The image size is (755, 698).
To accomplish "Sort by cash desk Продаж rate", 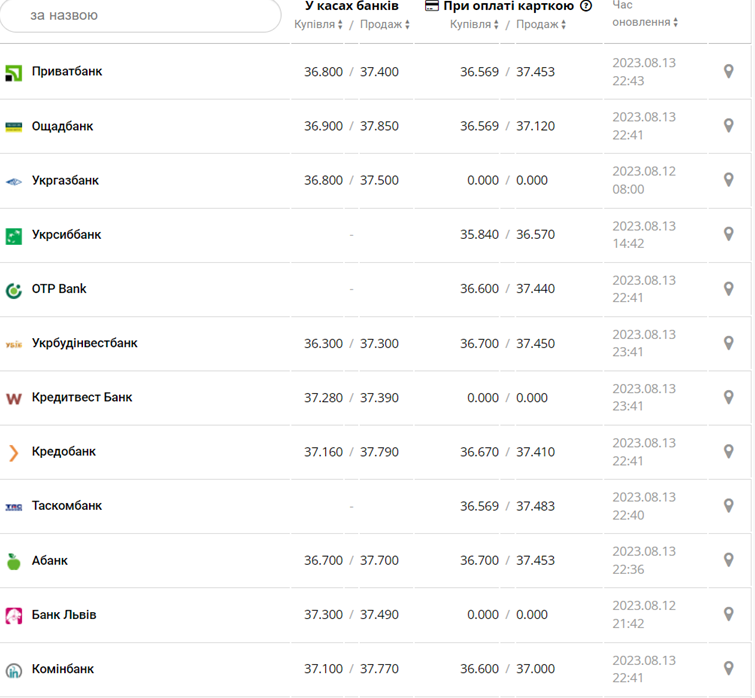I will click(x=385, y=24).
